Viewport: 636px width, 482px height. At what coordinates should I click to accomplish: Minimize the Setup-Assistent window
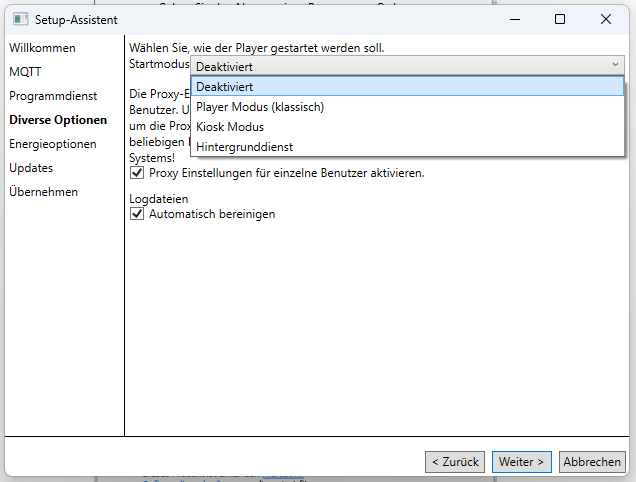515,19
